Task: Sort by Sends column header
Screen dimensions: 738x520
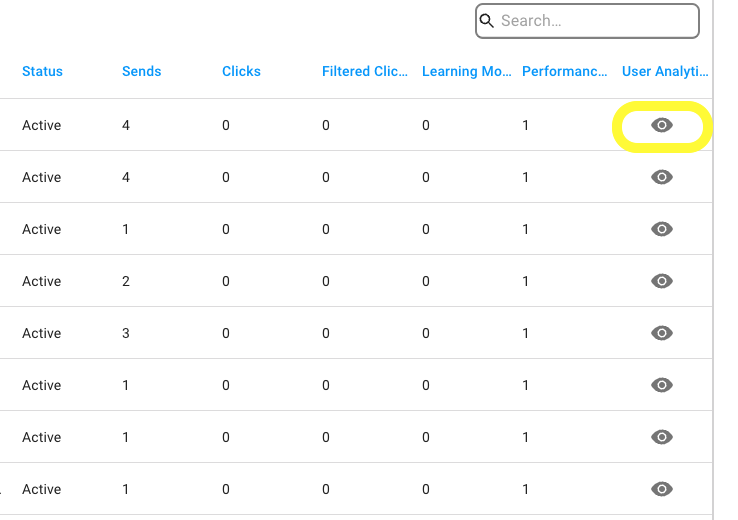Action: tap(142, 71)
